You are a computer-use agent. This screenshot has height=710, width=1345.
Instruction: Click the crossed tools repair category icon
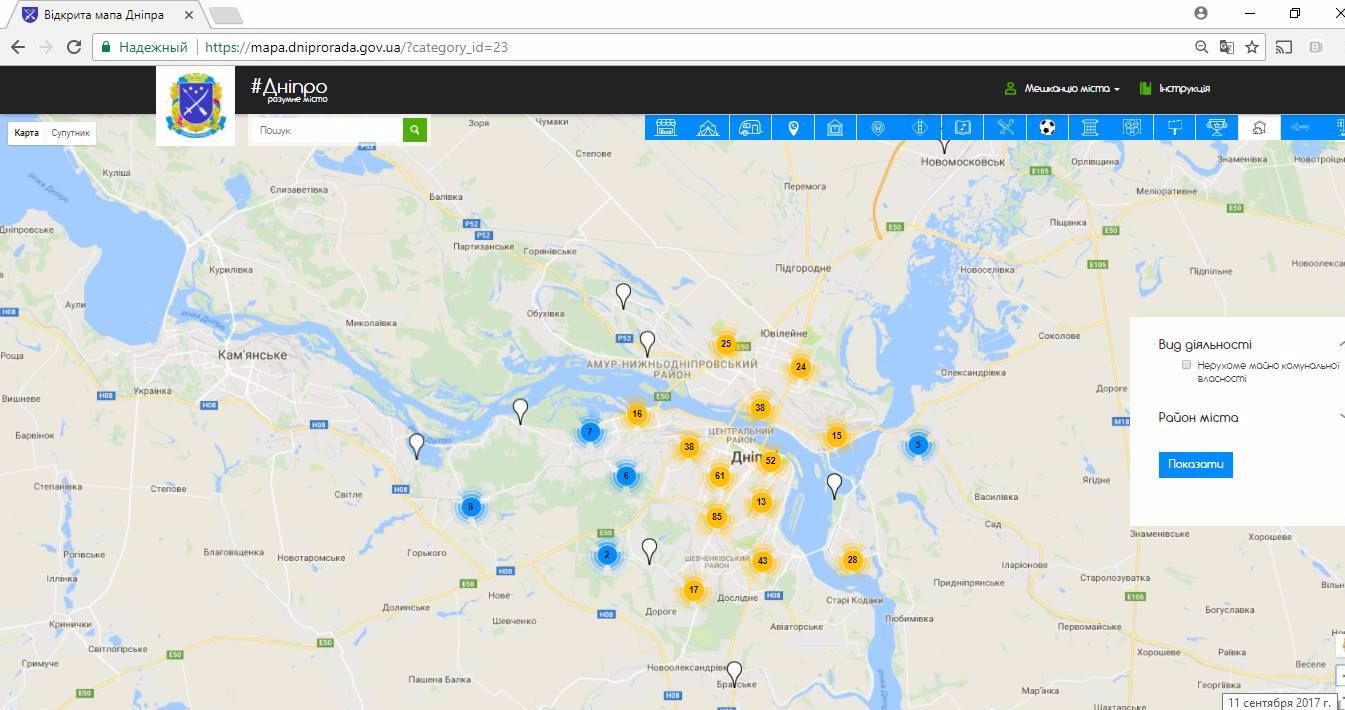pyautogui.click(x=1005, y=127)
